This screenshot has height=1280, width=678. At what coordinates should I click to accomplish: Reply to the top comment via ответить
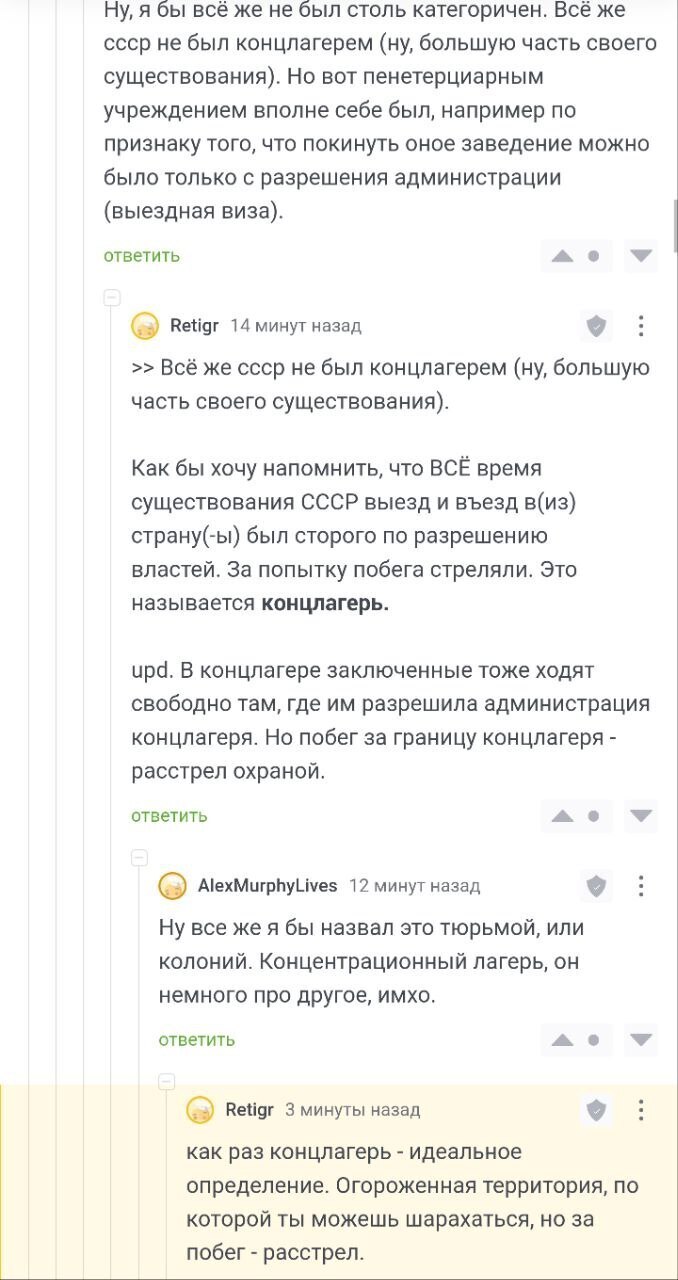coord(142,256)
